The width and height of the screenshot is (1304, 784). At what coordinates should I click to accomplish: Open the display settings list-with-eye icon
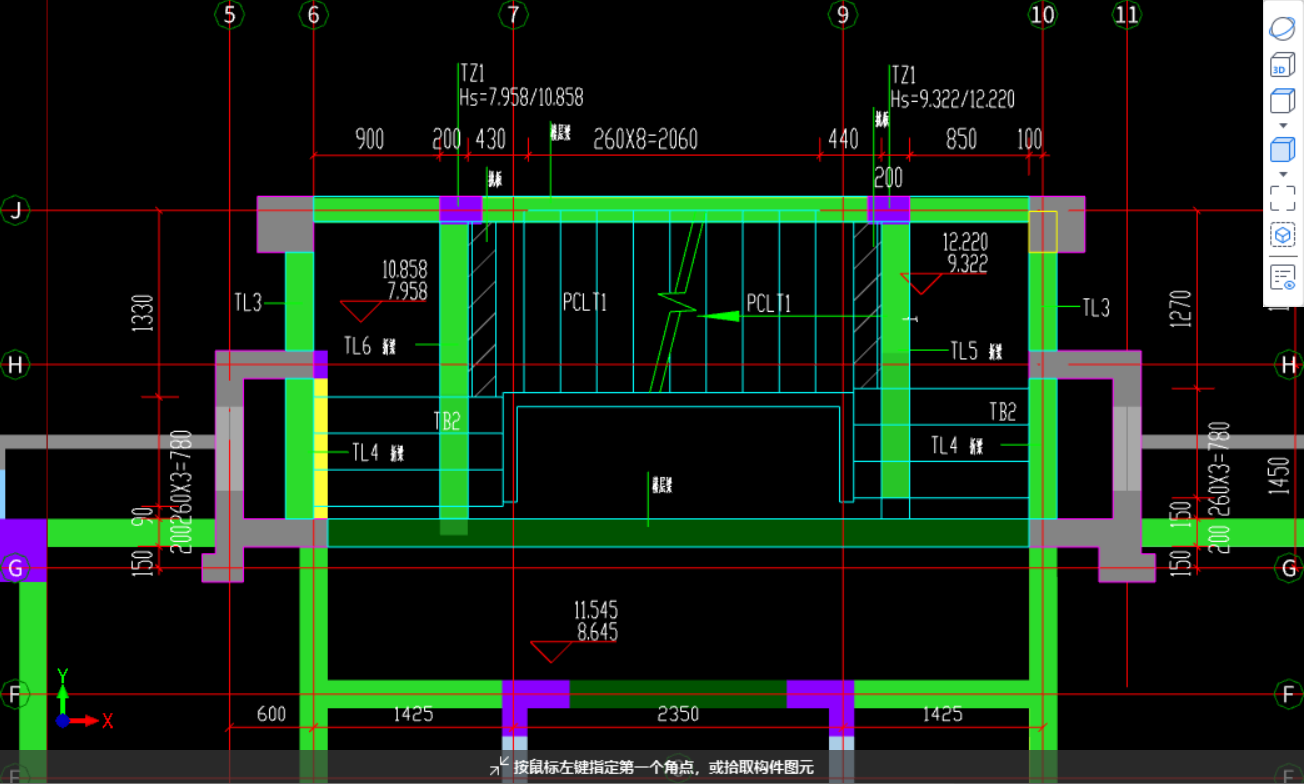pyautogui.click(x=1282, y=278)
